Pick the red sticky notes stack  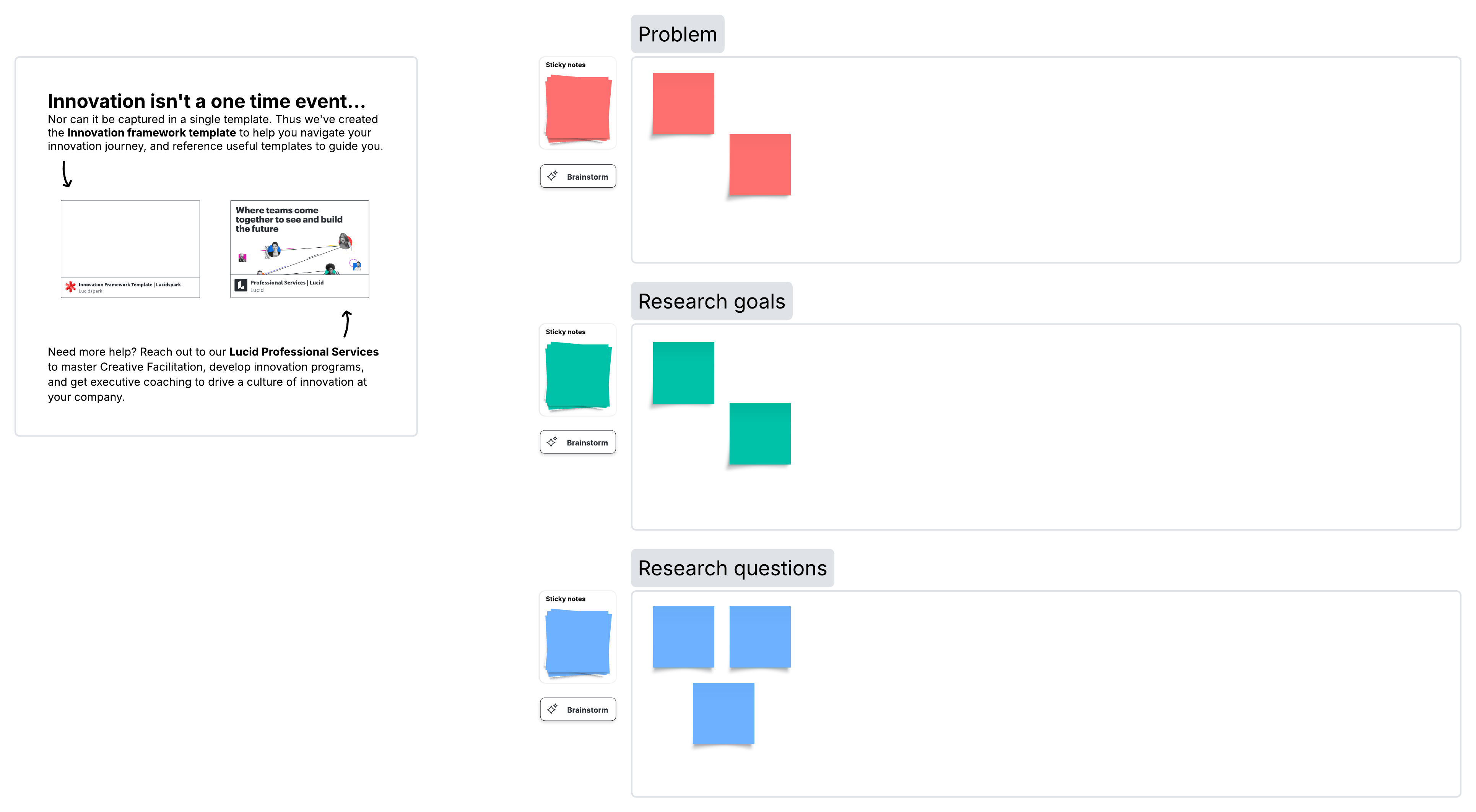(577, 108)
